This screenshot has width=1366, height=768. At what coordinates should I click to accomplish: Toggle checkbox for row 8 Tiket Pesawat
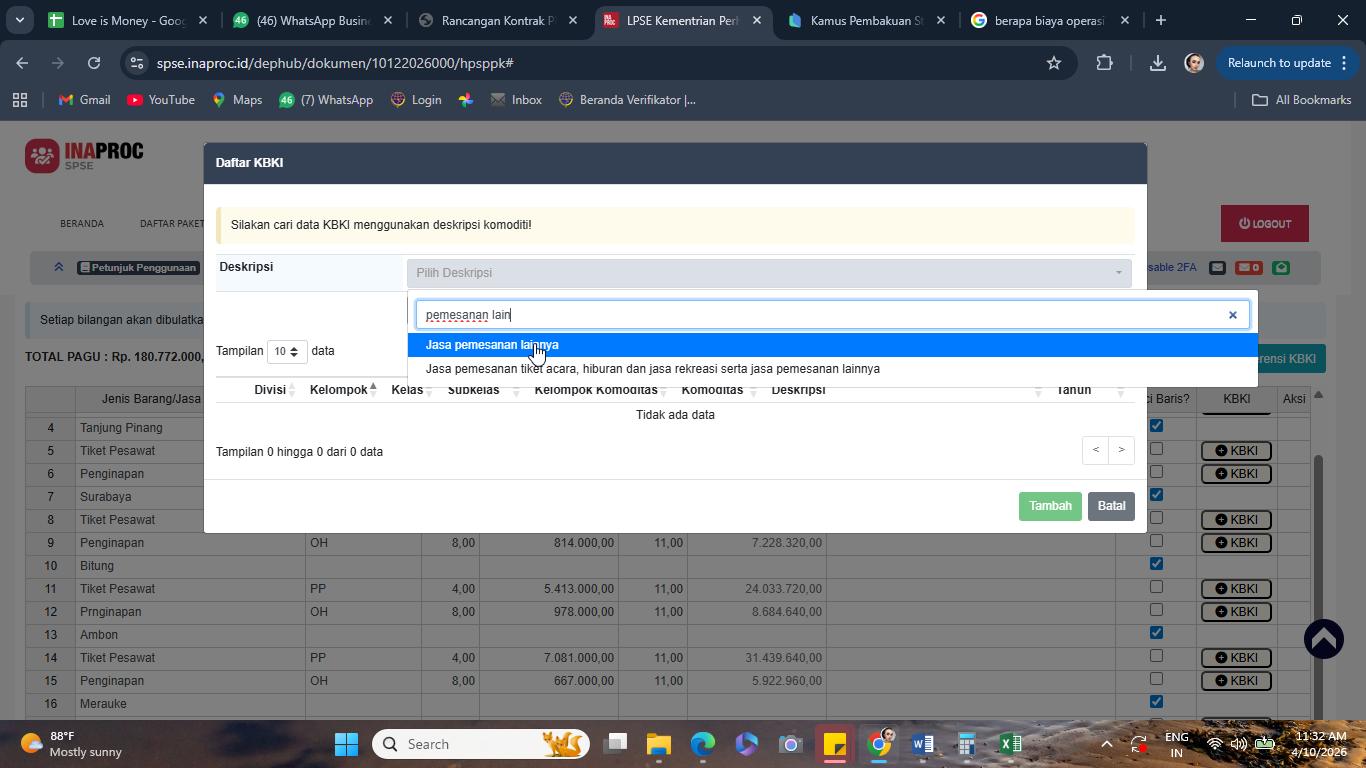point(1156,518)
